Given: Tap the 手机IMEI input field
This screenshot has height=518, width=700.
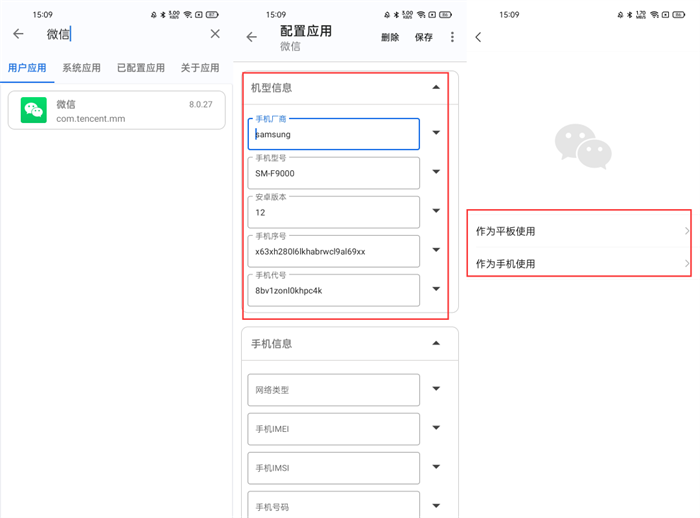Looking at the screenshot, I should coord(333,429).
